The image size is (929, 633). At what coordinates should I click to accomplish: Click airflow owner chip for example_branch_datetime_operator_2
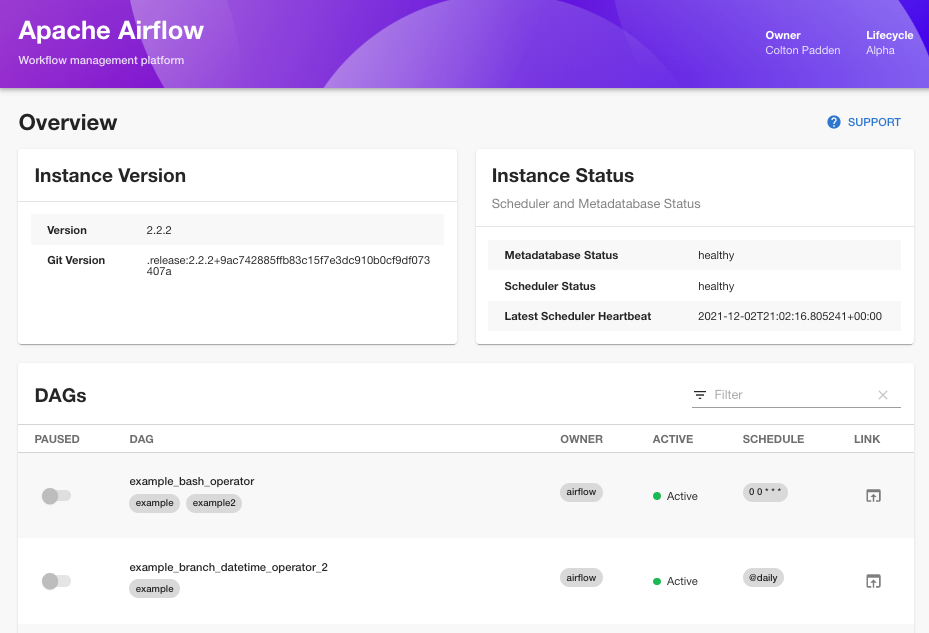(581, 578)
